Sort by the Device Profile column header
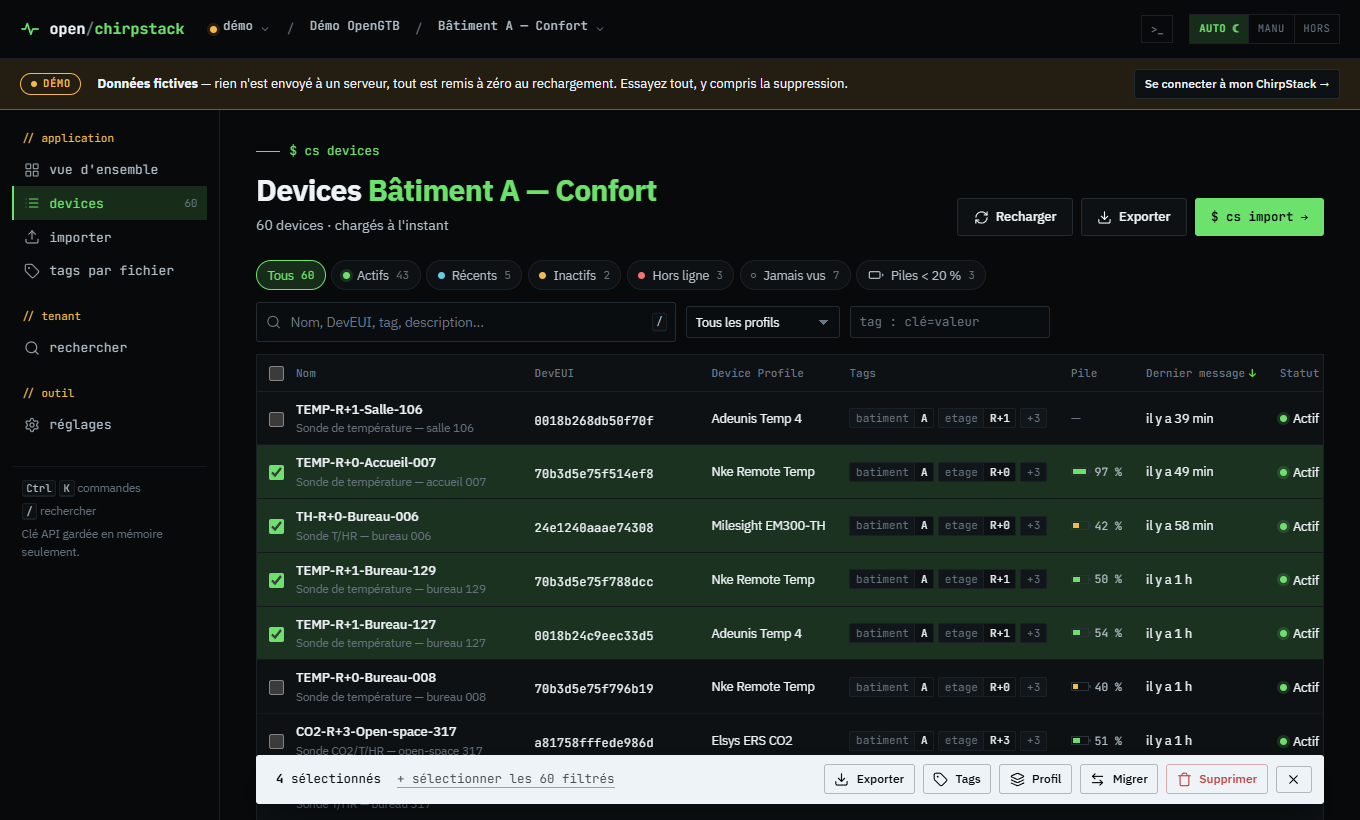The height and width of the screenshot is (820, 1360). [x=757, y=373]
